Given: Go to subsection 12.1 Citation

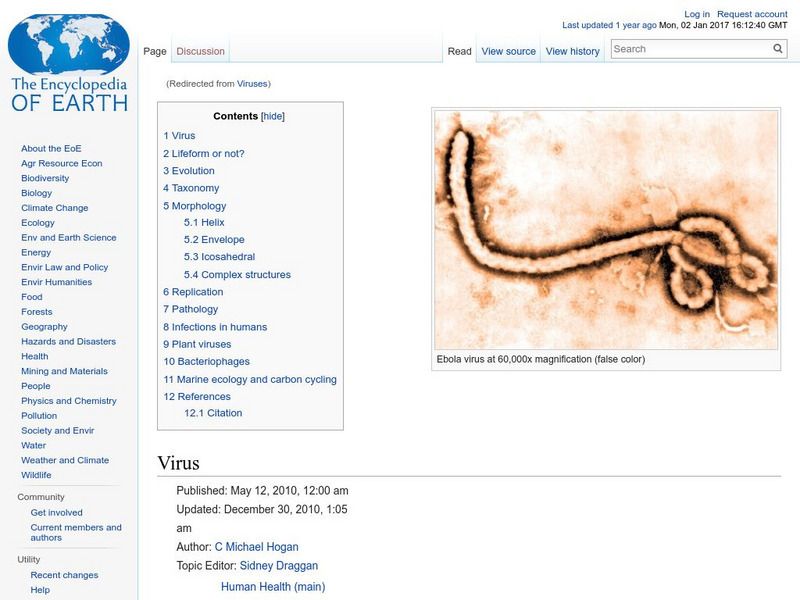Looking at the screenshot, I should coord(213,413).
